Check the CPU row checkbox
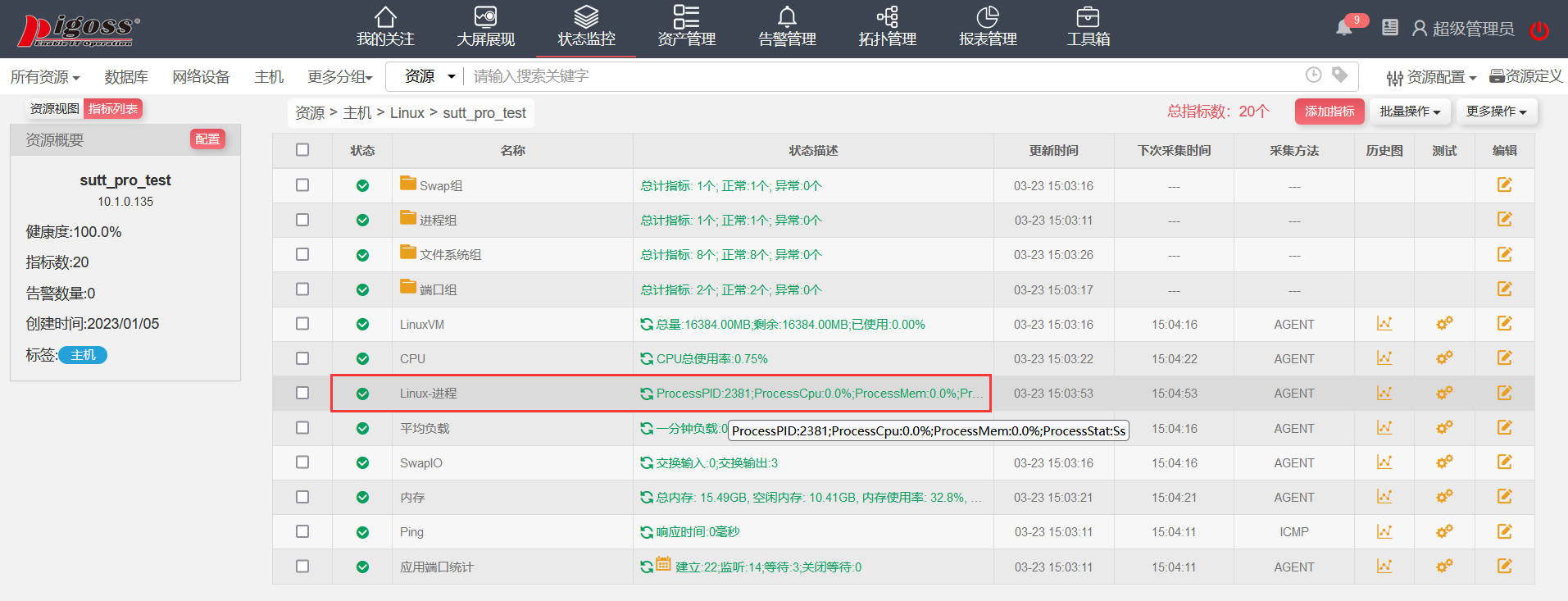 point(302,358)
